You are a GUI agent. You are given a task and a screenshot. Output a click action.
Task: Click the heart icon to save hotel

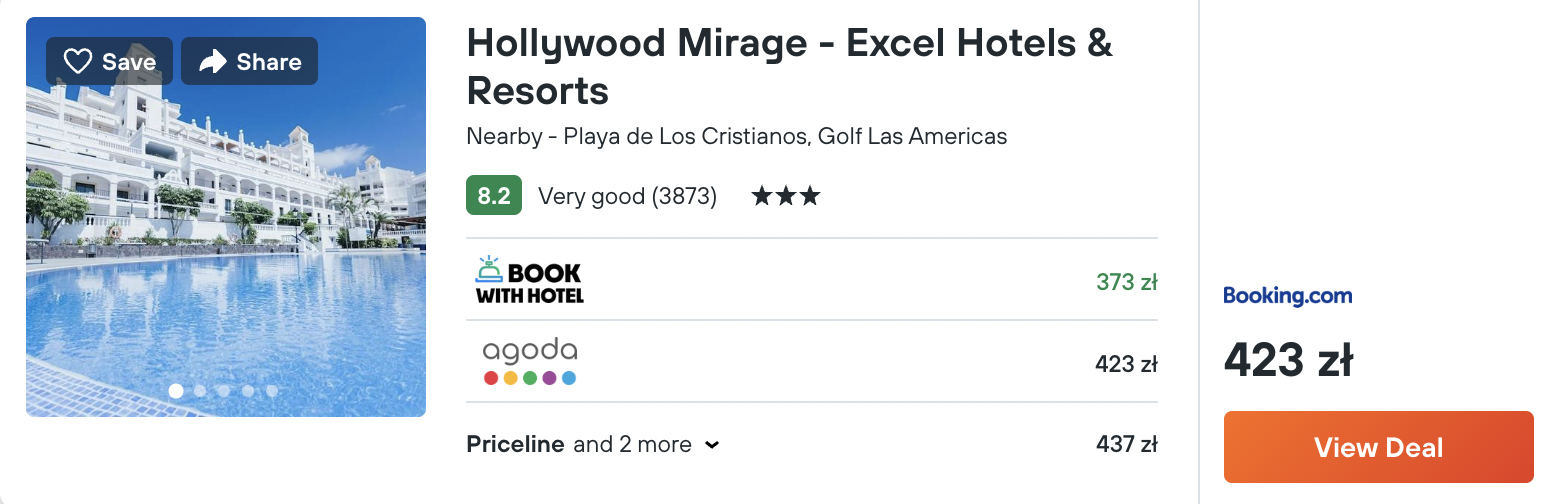[x=78, y=62]
